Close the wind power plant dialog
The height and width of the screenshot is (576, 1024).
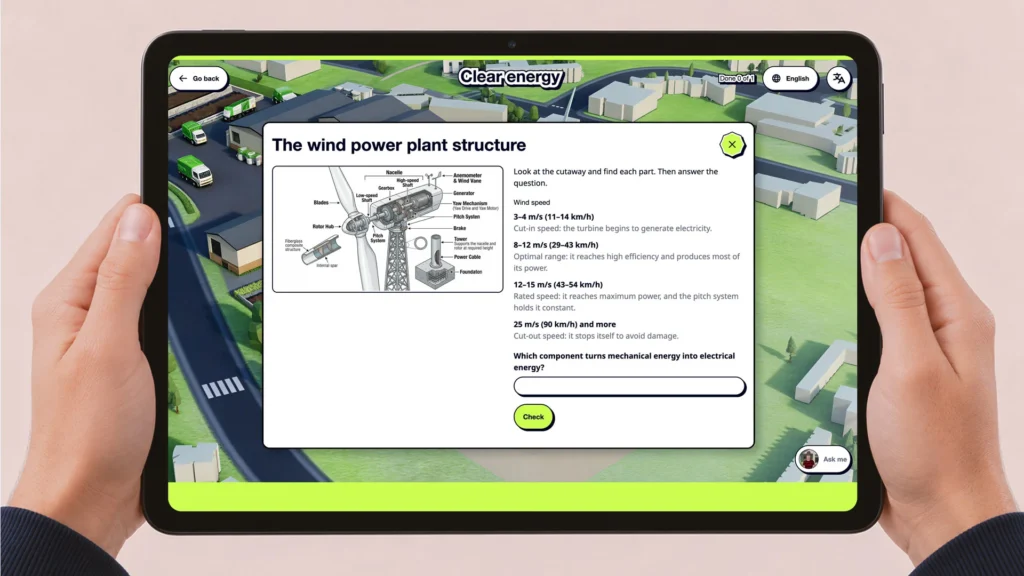[x=732, y=144]
